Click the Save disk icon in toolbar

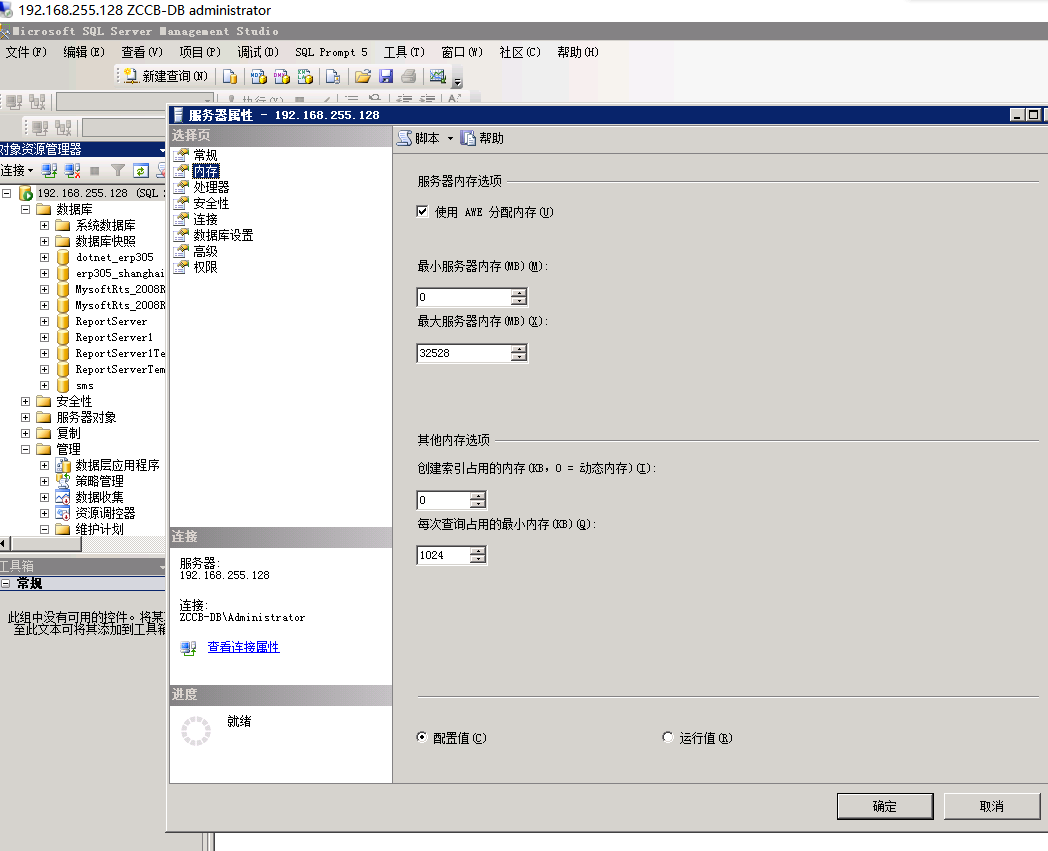[x=385, y=76]
